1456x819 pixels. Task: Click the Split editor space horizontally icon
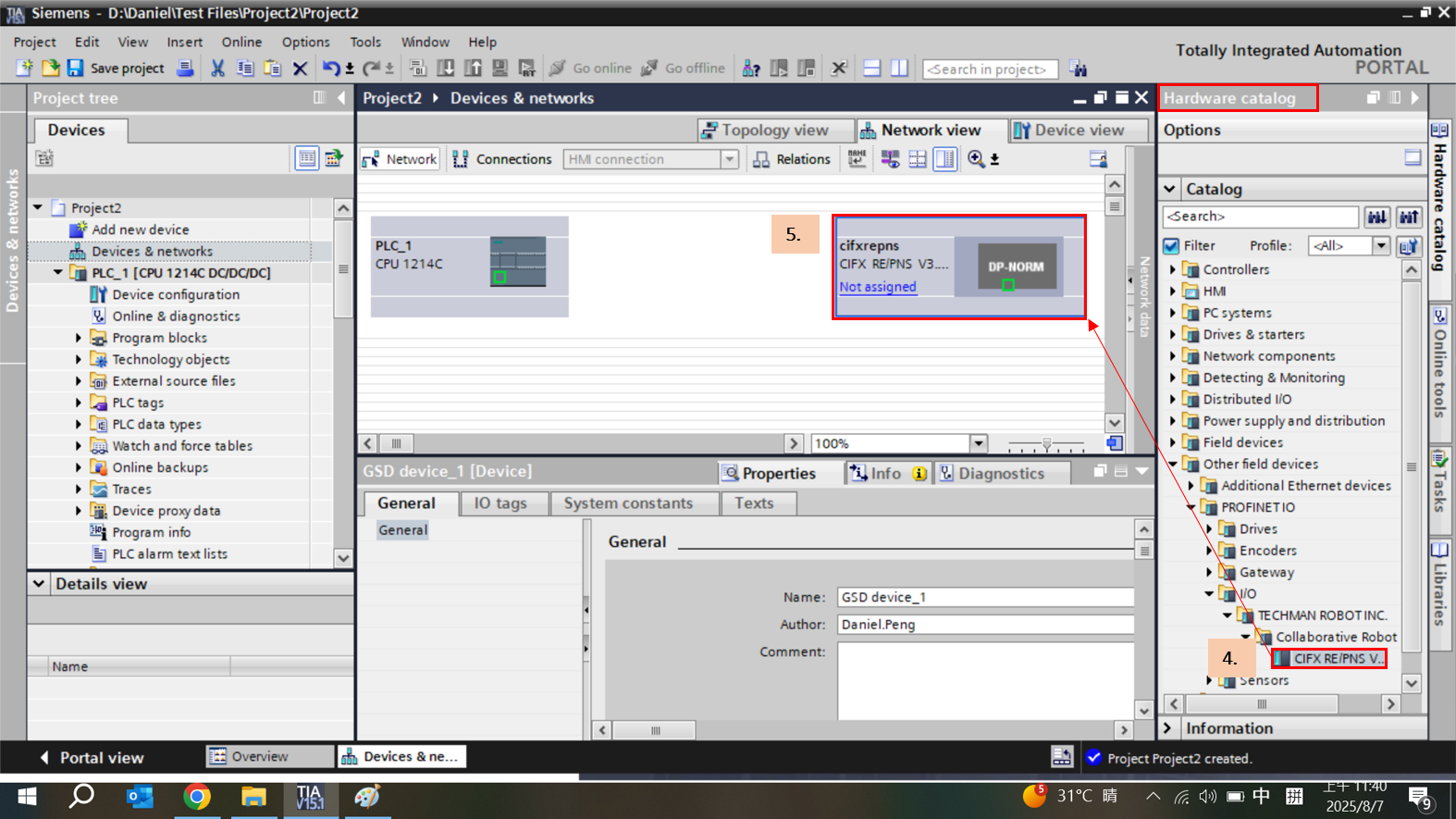(871, 68)
